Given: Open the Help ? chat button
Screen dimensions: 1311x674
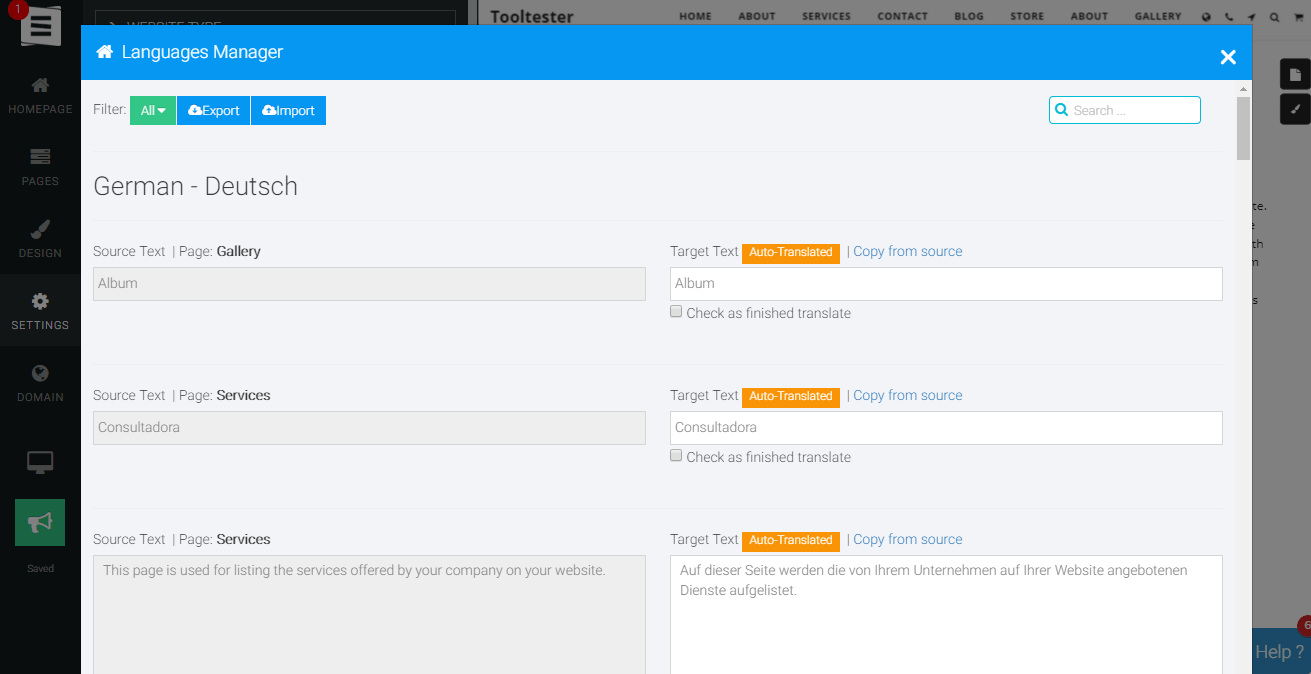Looking at the screenshot, I should 1281,651.
